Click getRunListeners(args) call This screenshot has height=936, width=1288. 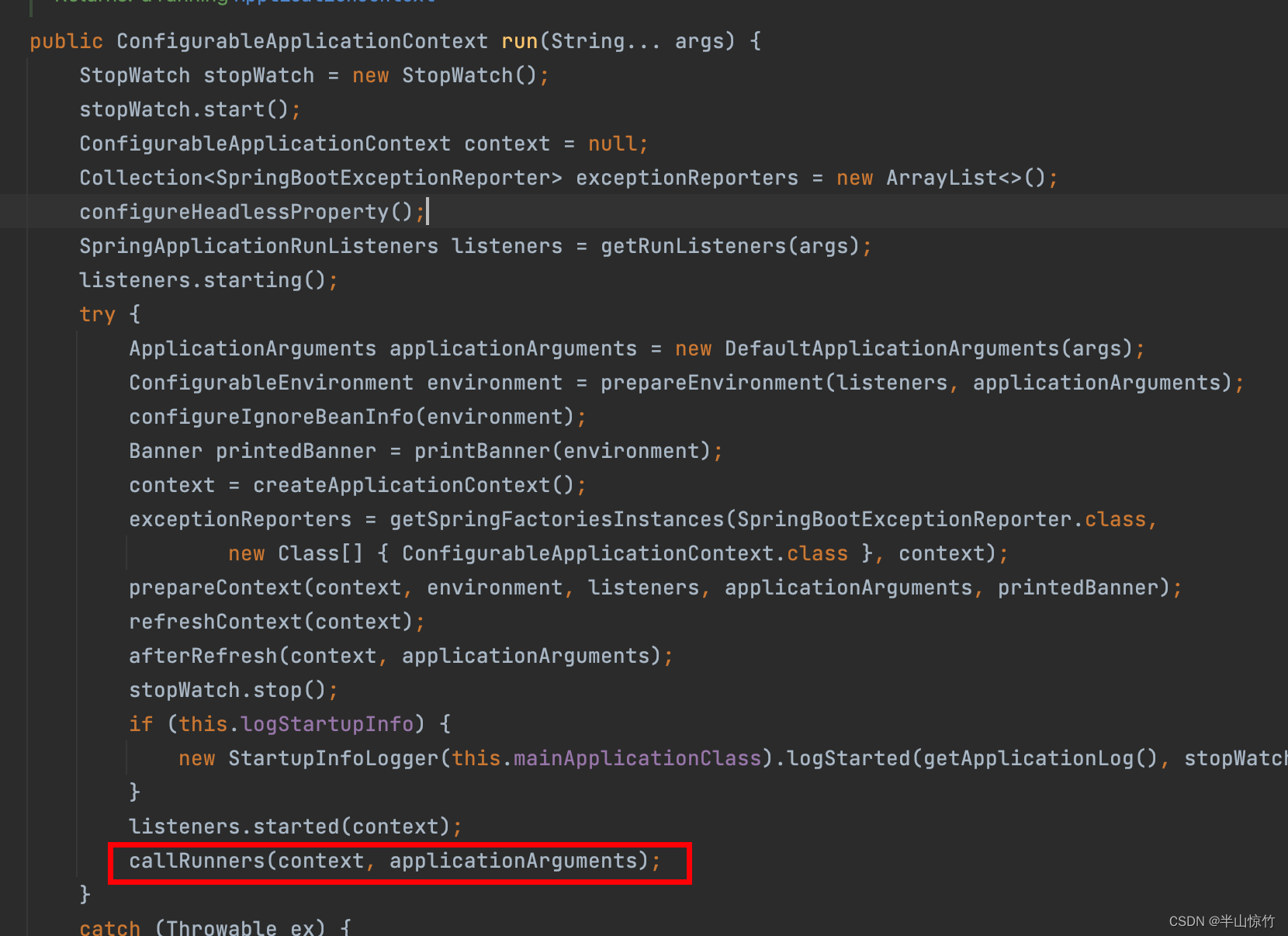(731, 246)
